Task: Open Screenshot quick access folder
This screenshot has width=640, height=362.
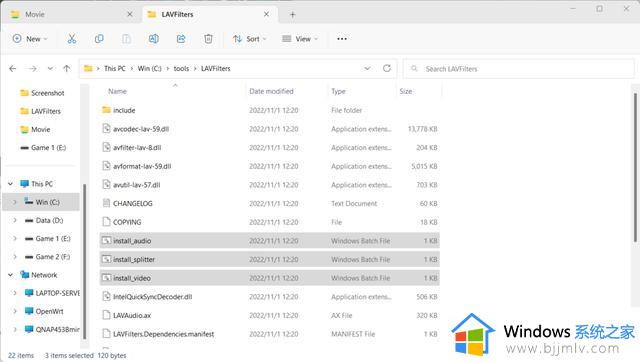Action: (42, 93)
